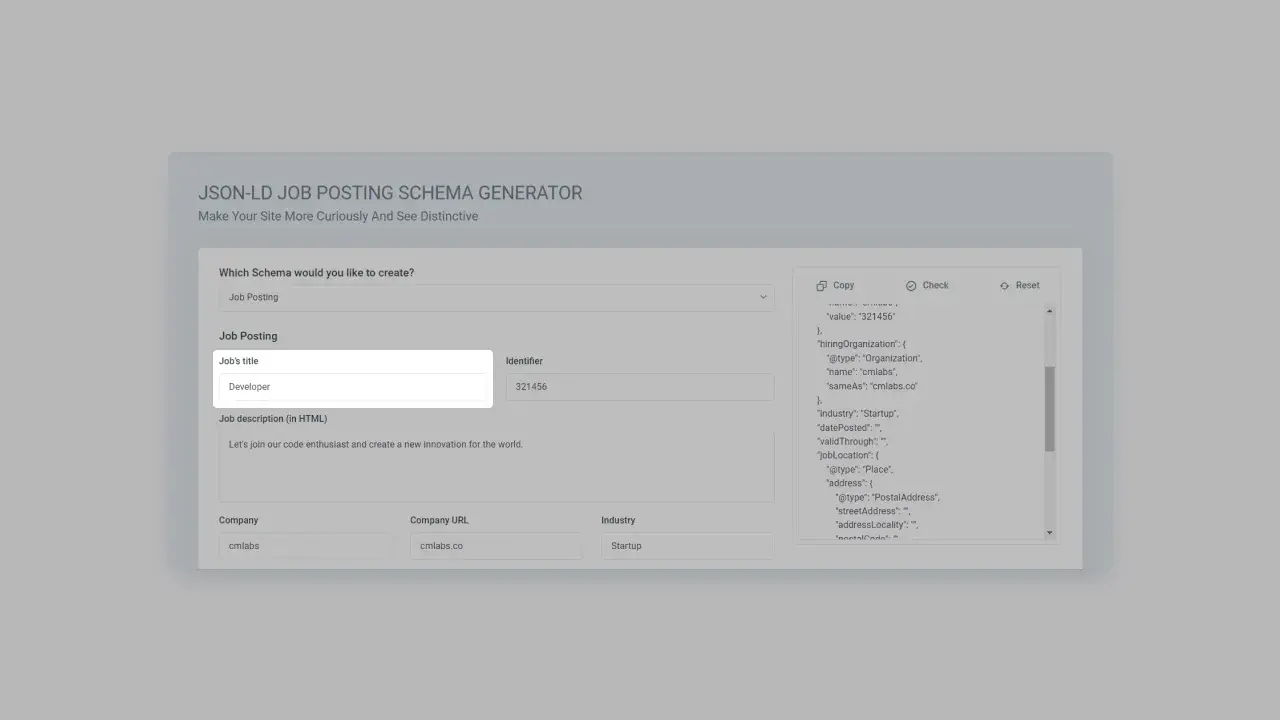This screenshot has height=720, width=1280.
Task: Focus the Company URL field showing cmlabs.co
Action: pos(495,545)
